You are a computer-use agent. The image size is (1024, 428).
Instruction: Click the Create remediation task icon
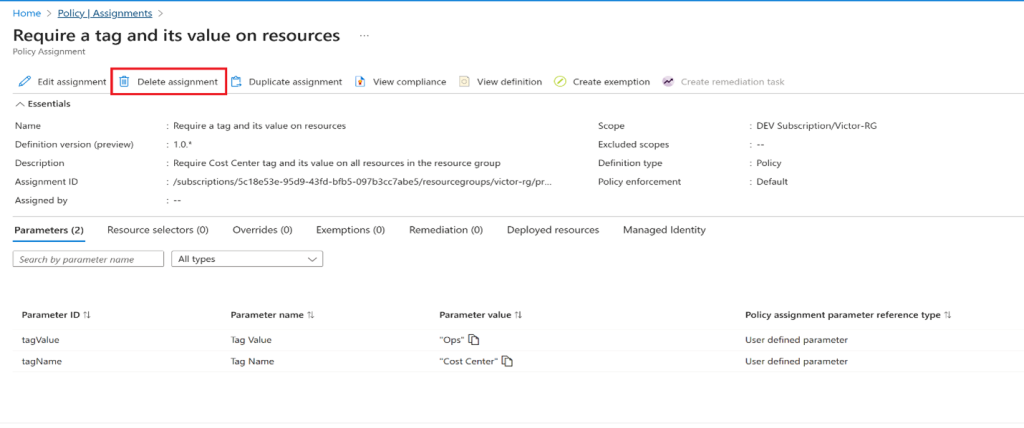coord(668,82)
